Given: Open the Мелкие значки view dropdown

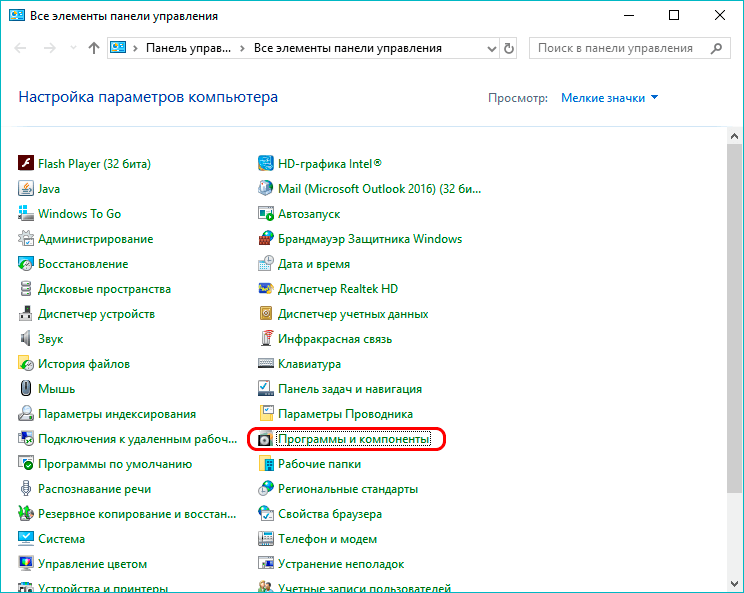Looking at the screenshot, I should (x=609, y=98).
